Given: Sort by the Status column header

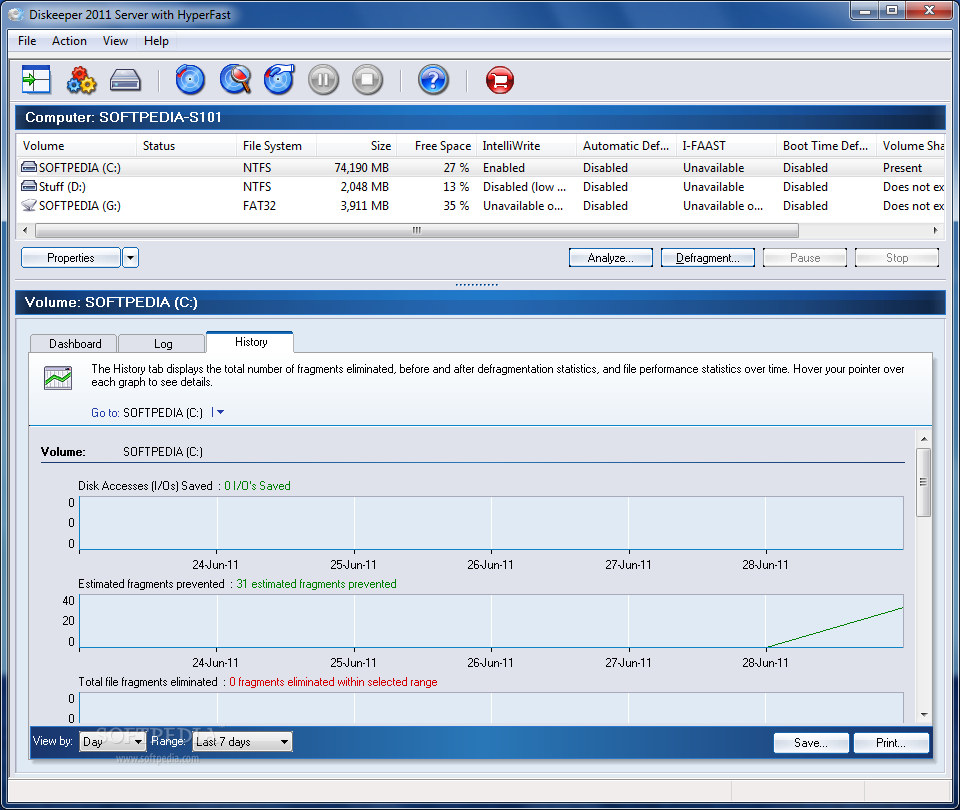Looking at the screenshot, I should tap(186, 146).
